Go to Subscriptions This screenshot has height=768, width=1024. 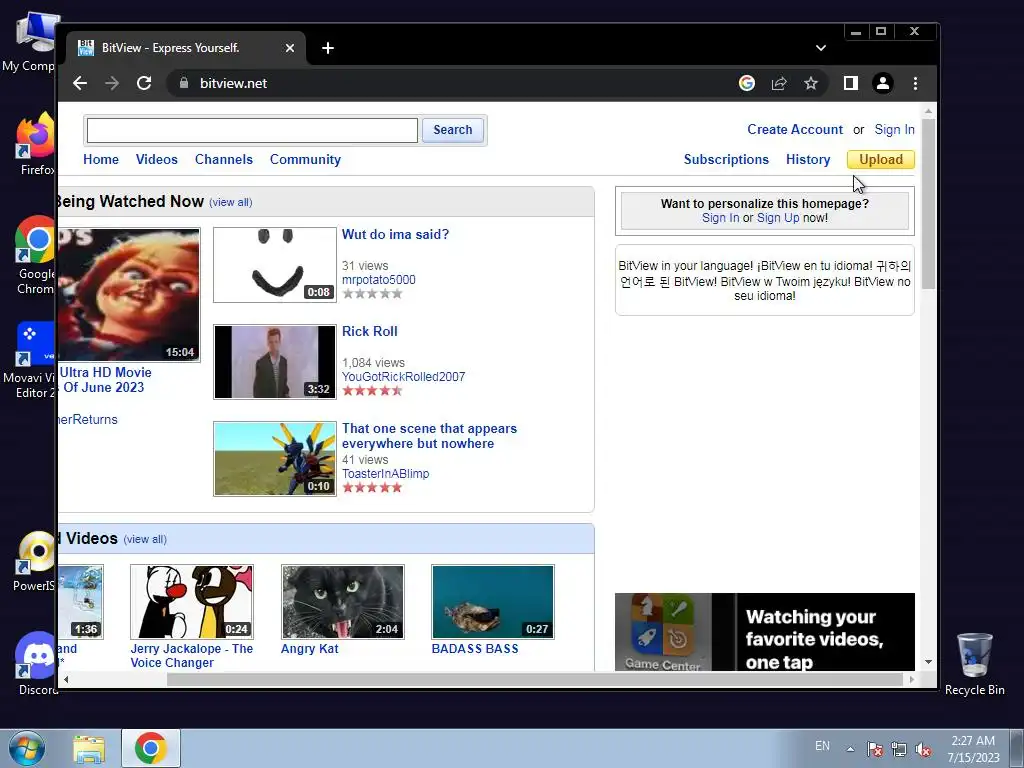726,159
